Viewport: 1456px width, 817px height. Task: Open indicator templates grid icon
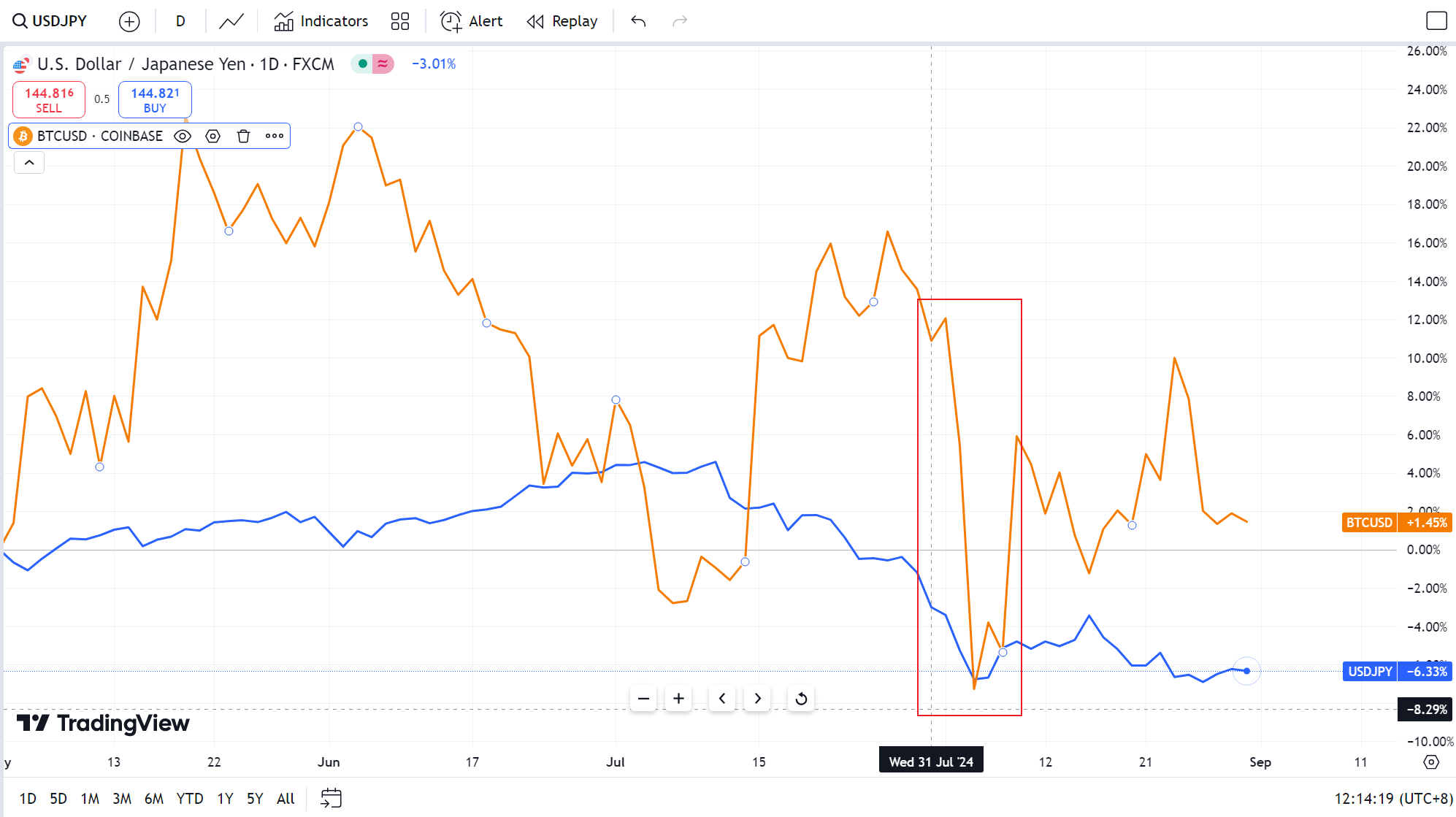pyautogui.click(x=400, y=21)
